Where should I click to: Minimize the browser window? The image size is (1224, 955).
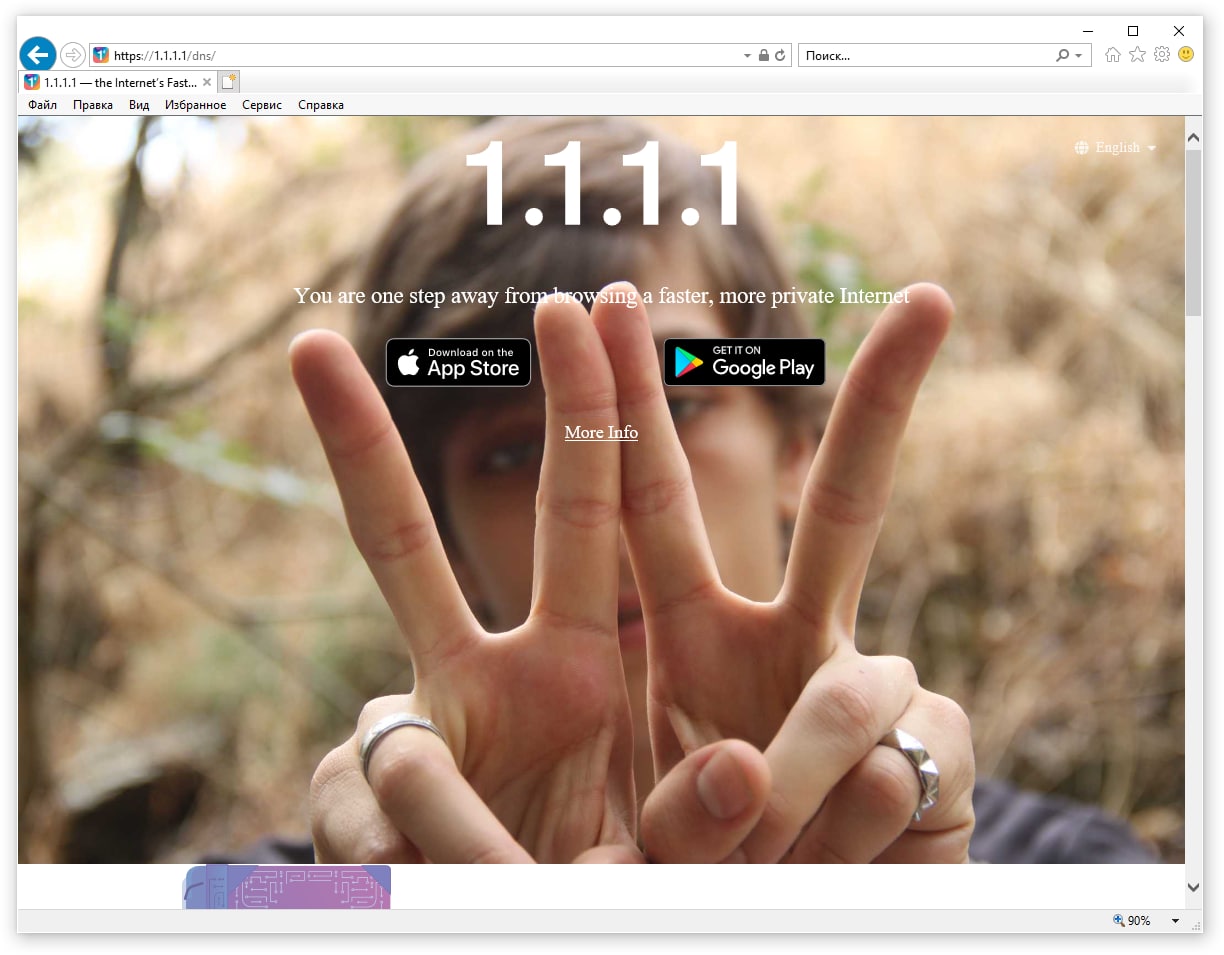click(1088, 31)
